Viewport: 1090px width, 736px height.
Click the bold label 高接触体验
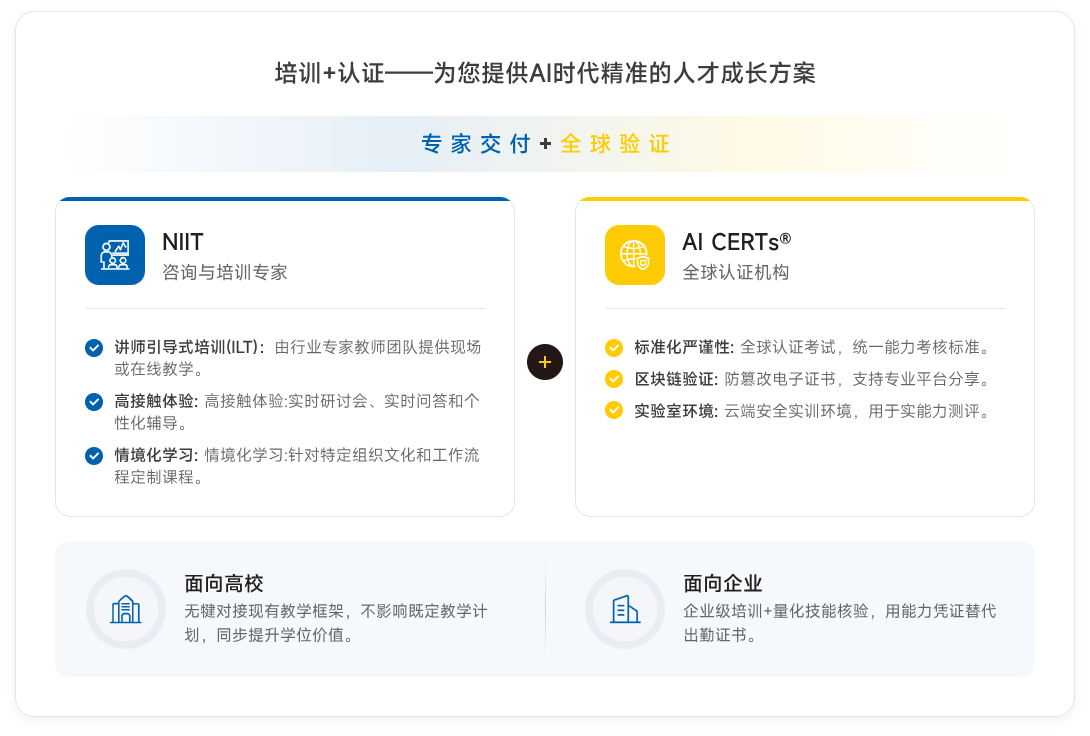pos(156,402)
